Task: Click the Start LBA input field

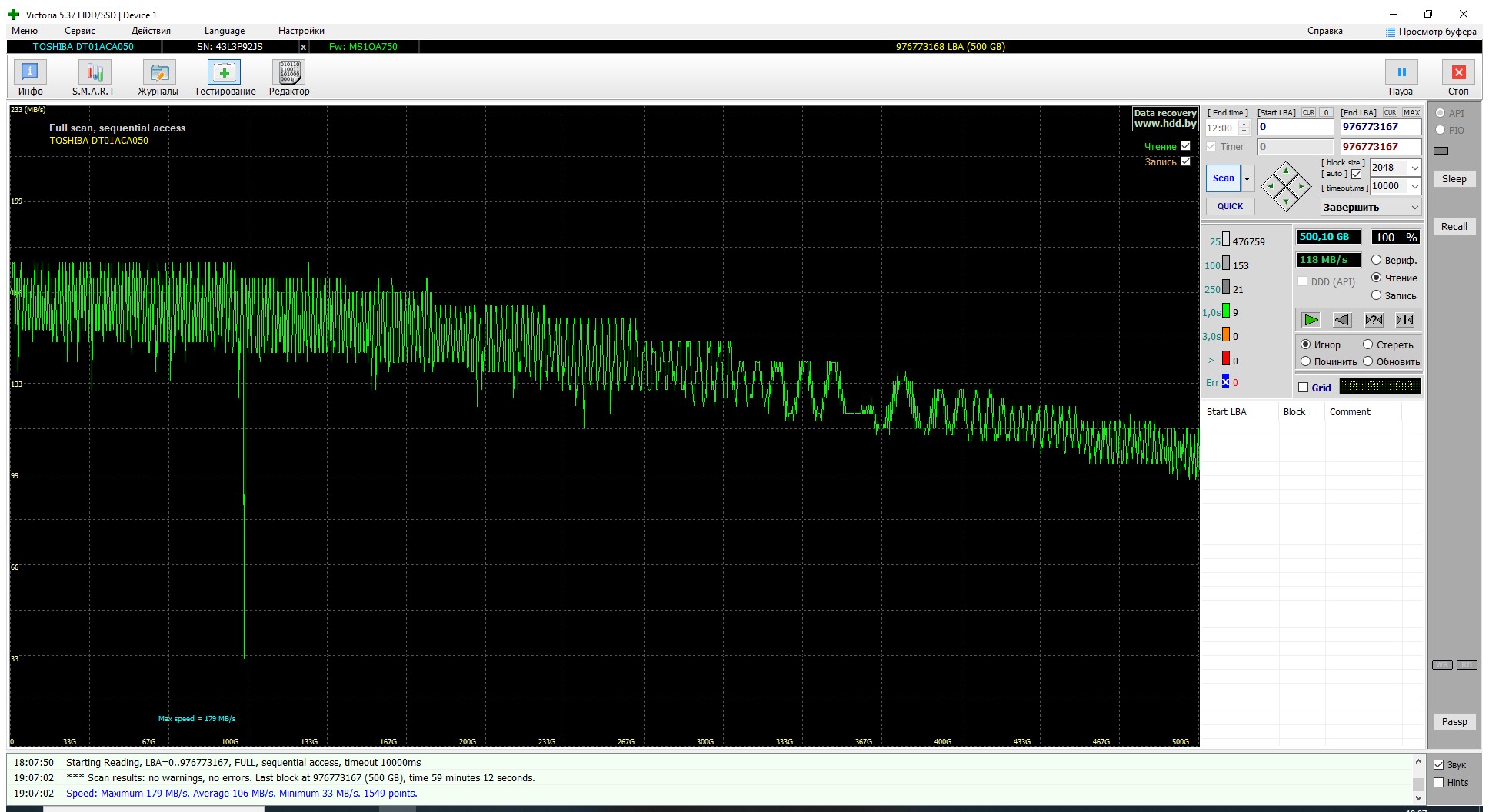Action: point(1295,127)
